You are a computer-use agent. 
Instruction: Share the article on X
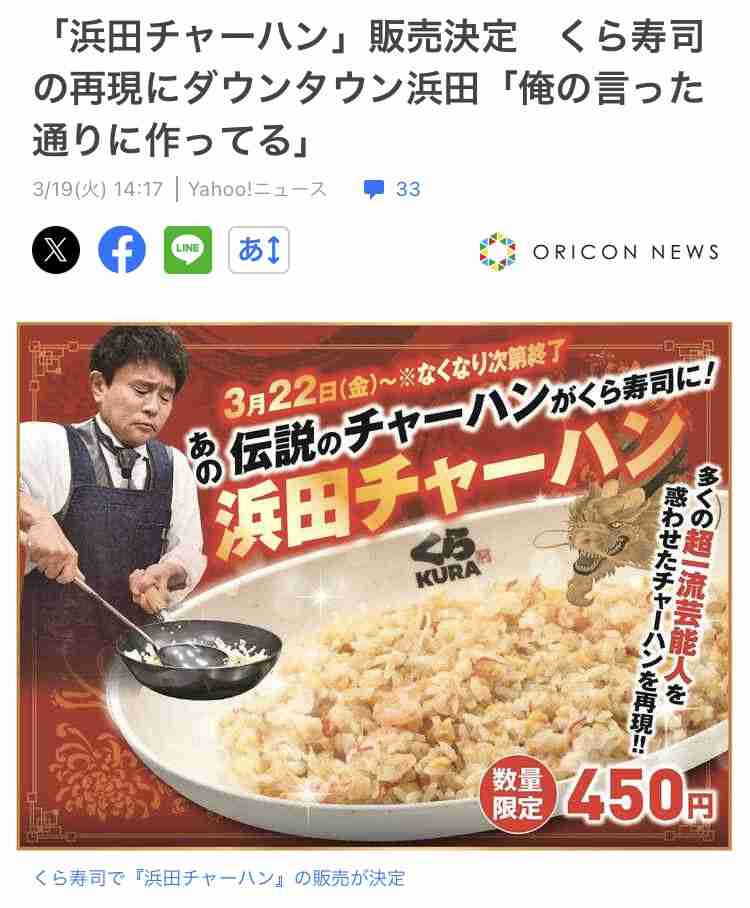tap(56, 250)
